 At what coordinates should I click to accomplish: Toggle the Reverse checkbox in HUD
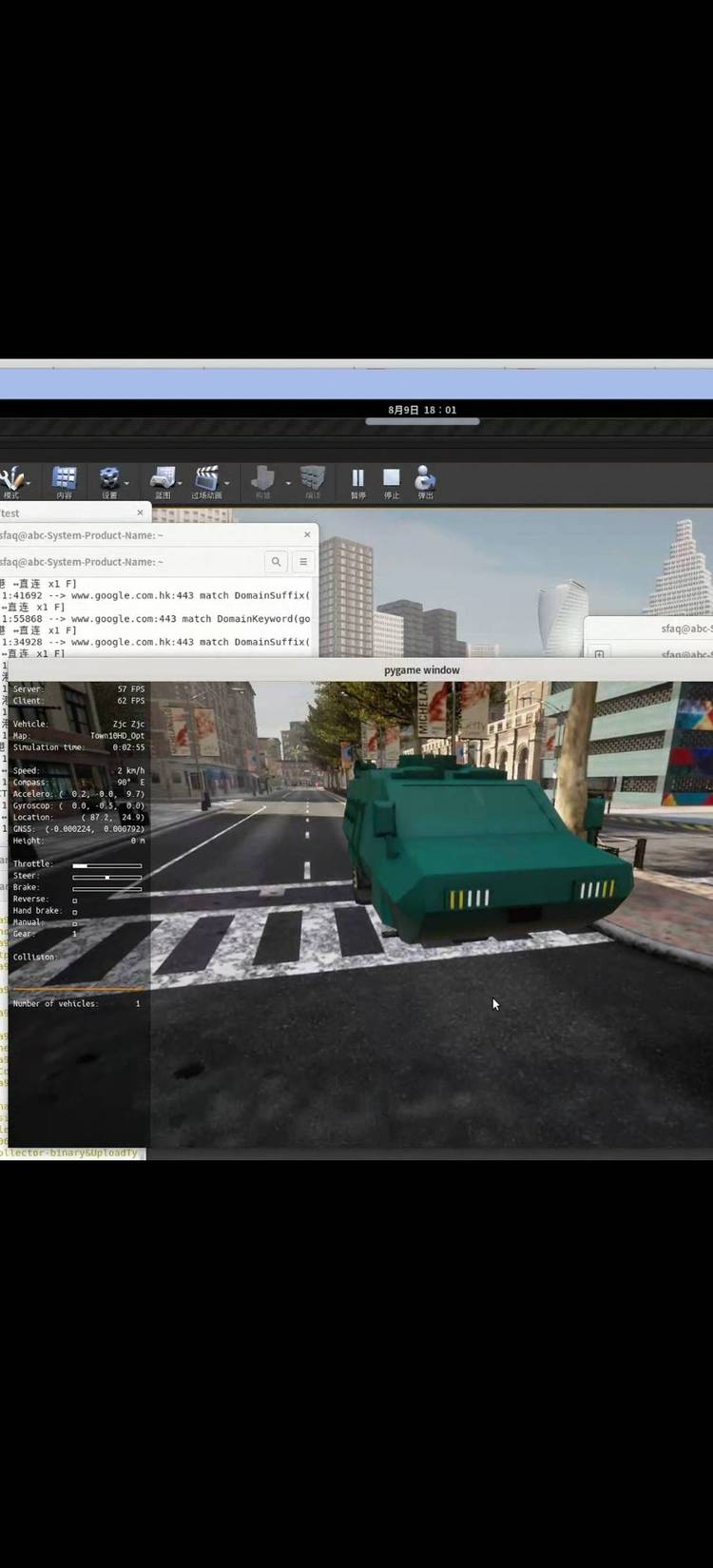tap(75, 900)
